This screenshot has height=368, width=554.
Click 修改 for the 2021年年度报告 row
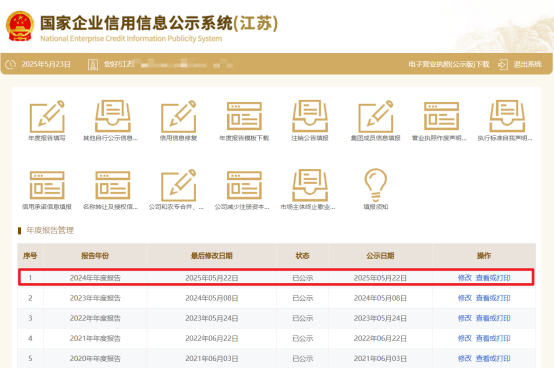(x=465, y=338)
